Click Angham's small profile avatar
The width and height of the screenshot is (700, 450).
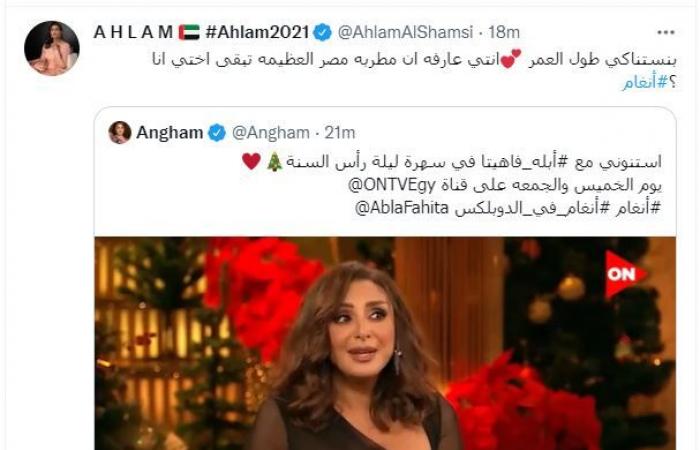click(120, 133)
